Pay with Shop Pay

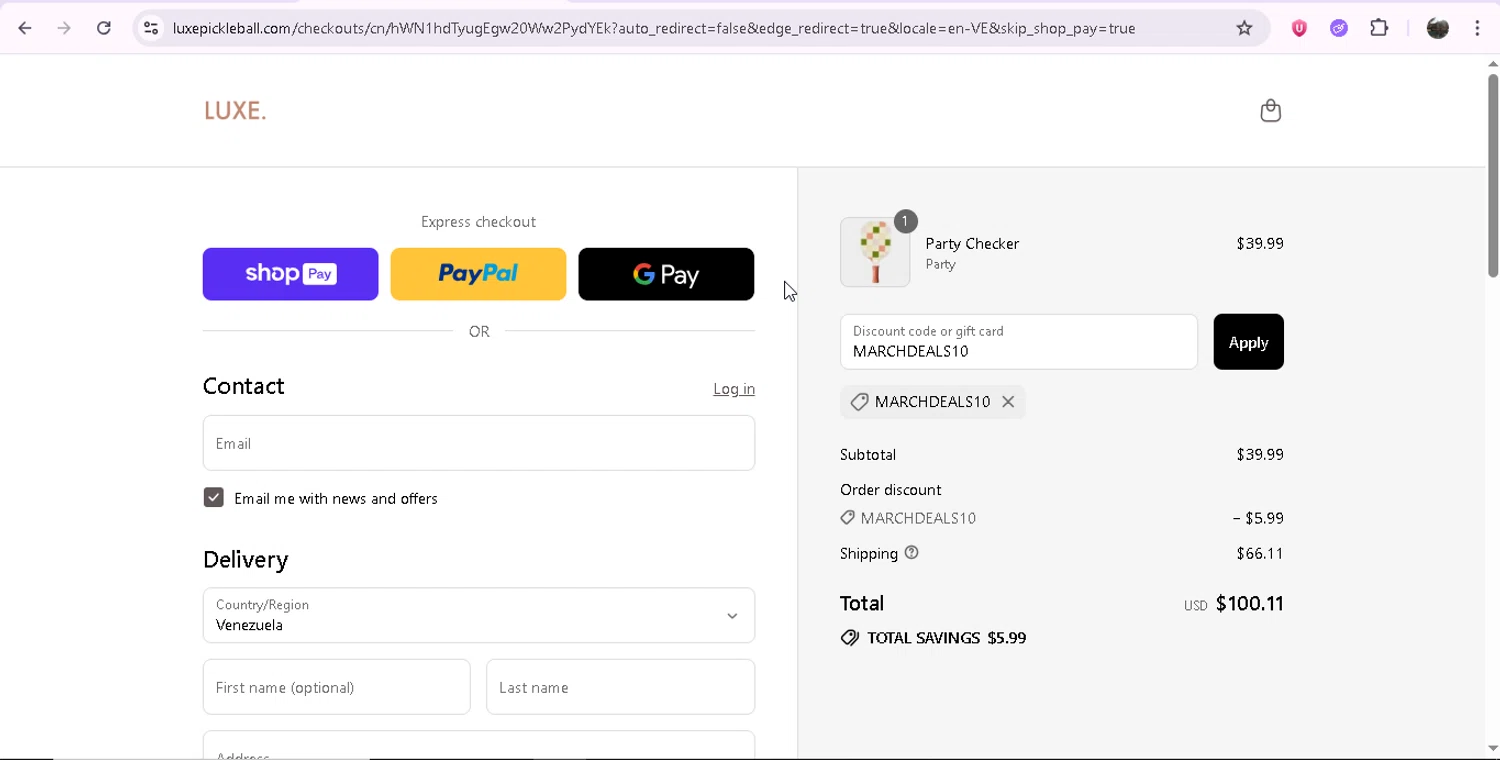[x=290, y=274]
